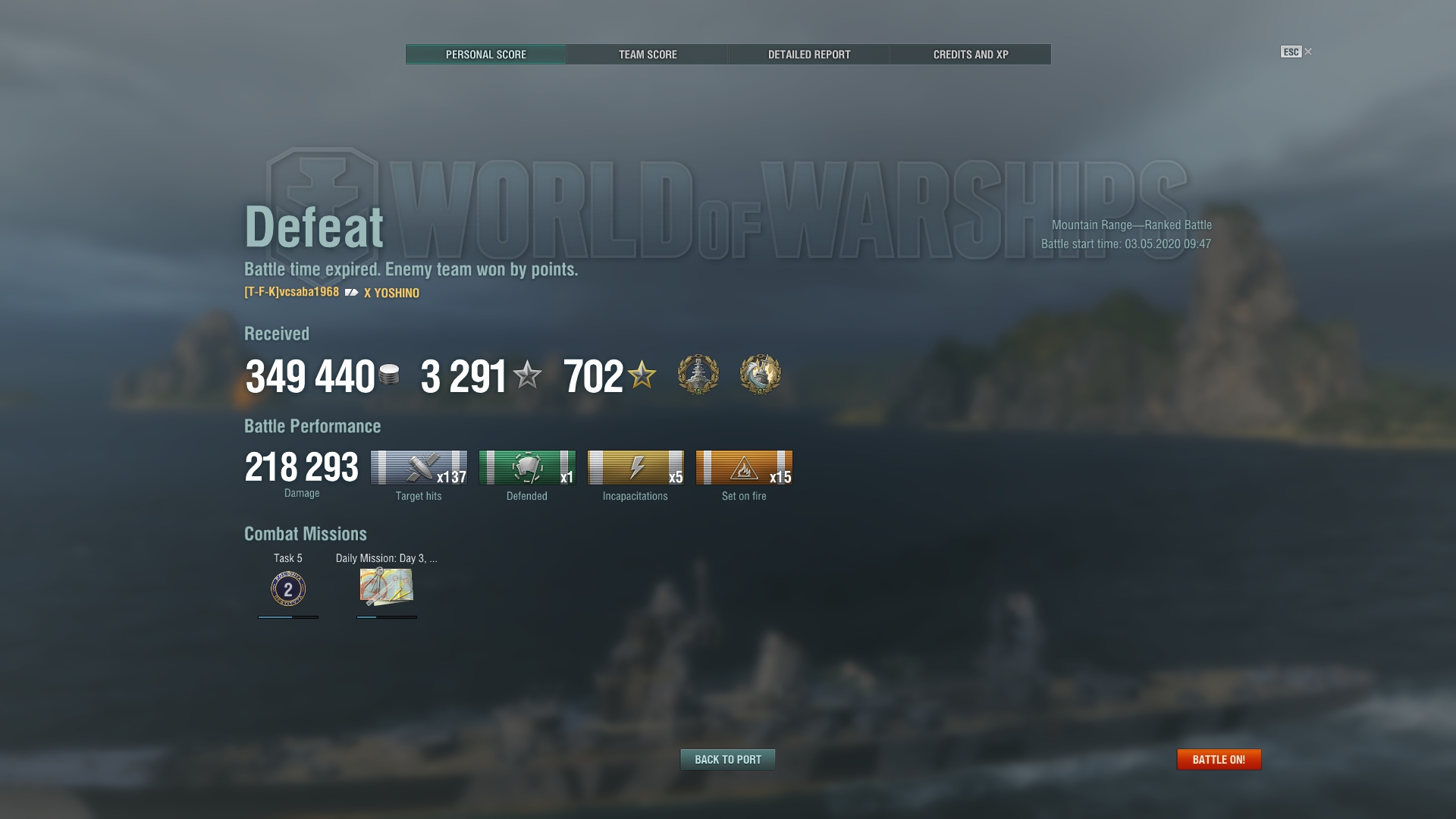Open the Daily Mission Day 3 thumbnail
This screenshot has height=819, width=1456.
(386, 587)
